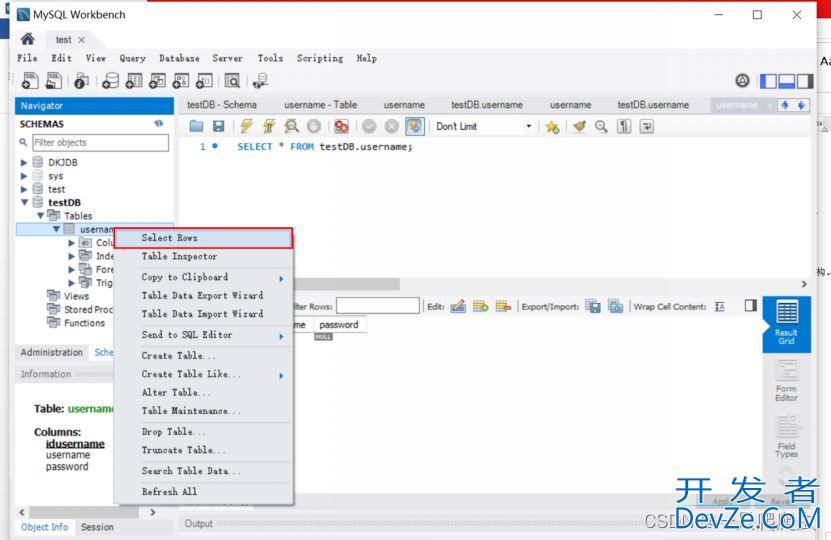Viewport: 831px width, 540px height.
Task: Open Session tab
Action: click(97, 527)
